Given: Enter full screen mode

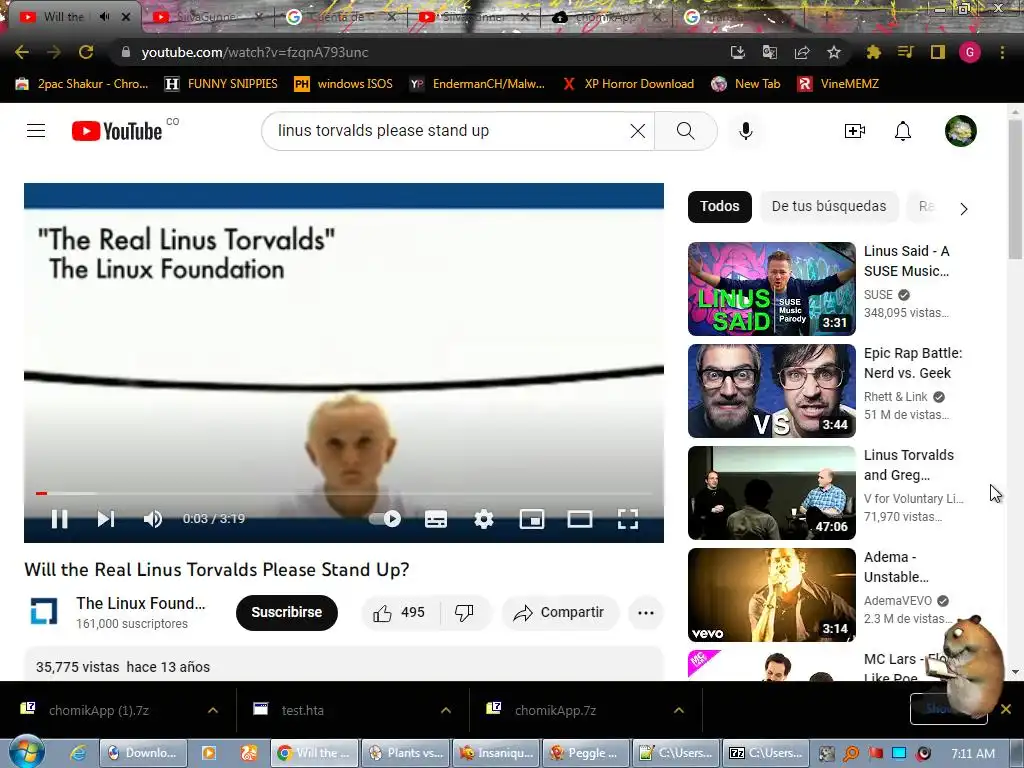Looking at the screenshot, I should pyautogui.click(x=628, y=519).
